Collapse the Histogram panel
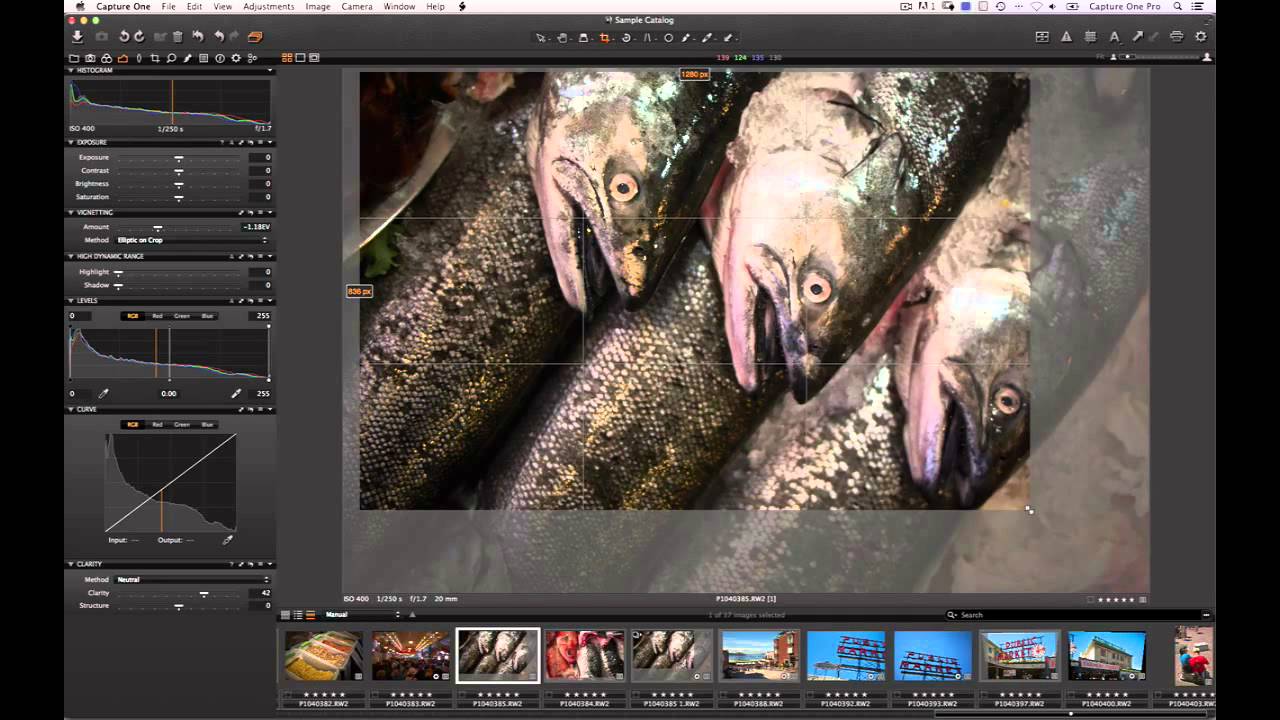1280x720 pixels. pos(71,71)
